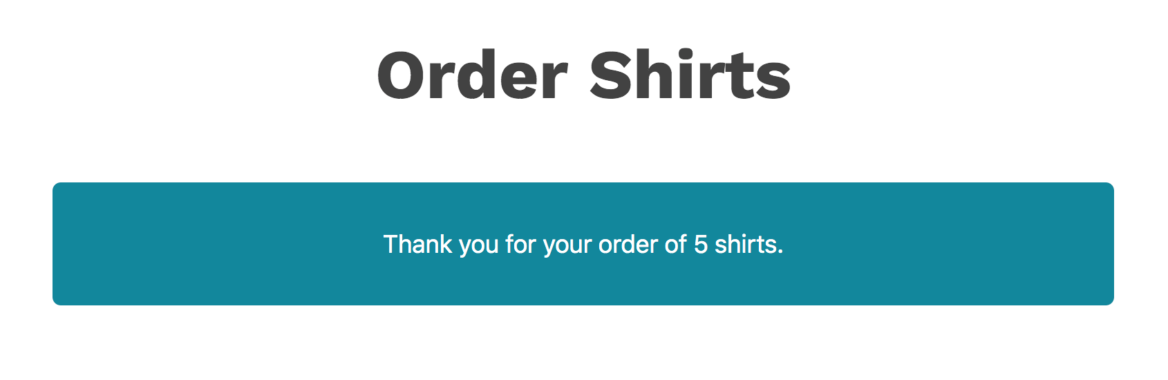This screenshot has height=380, width=1168.
Task: Click the Order Shirts page heading
Action: (583, 75)
